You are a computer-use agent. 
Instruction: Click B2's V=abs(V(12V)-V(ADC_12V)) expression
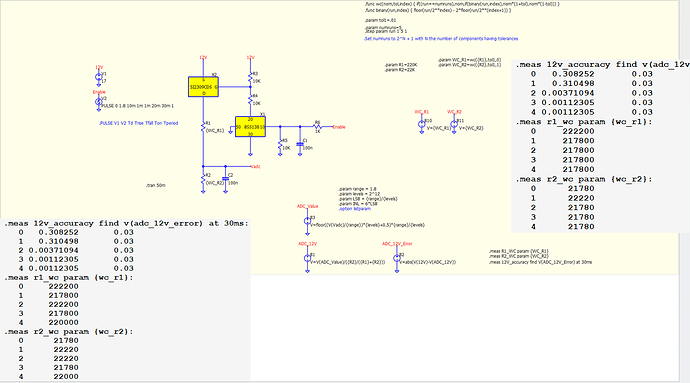pyautogui.click(x=428, y=262)
